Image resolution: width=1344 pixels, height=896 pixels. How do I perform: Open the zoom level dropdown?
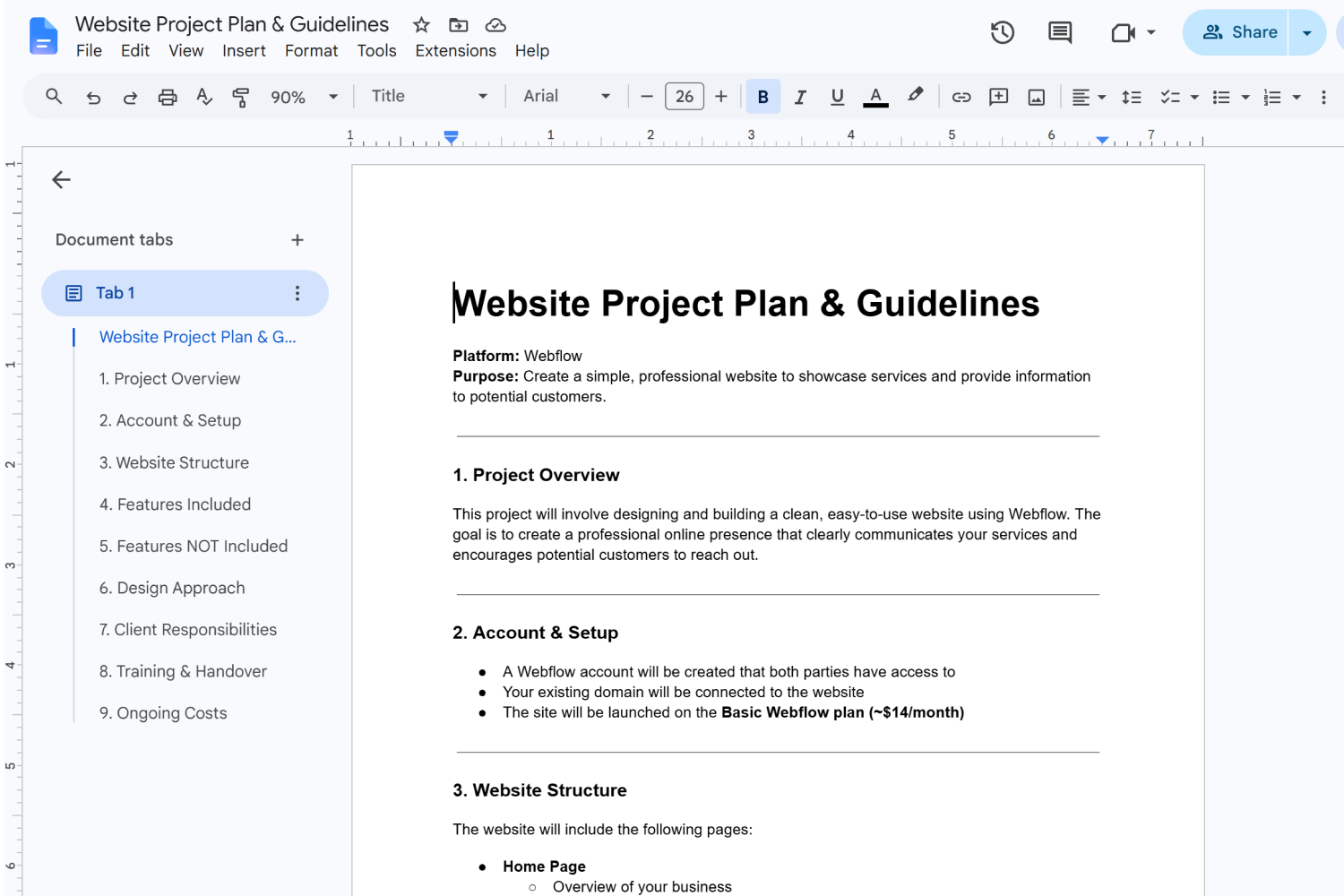coord(305,97)
